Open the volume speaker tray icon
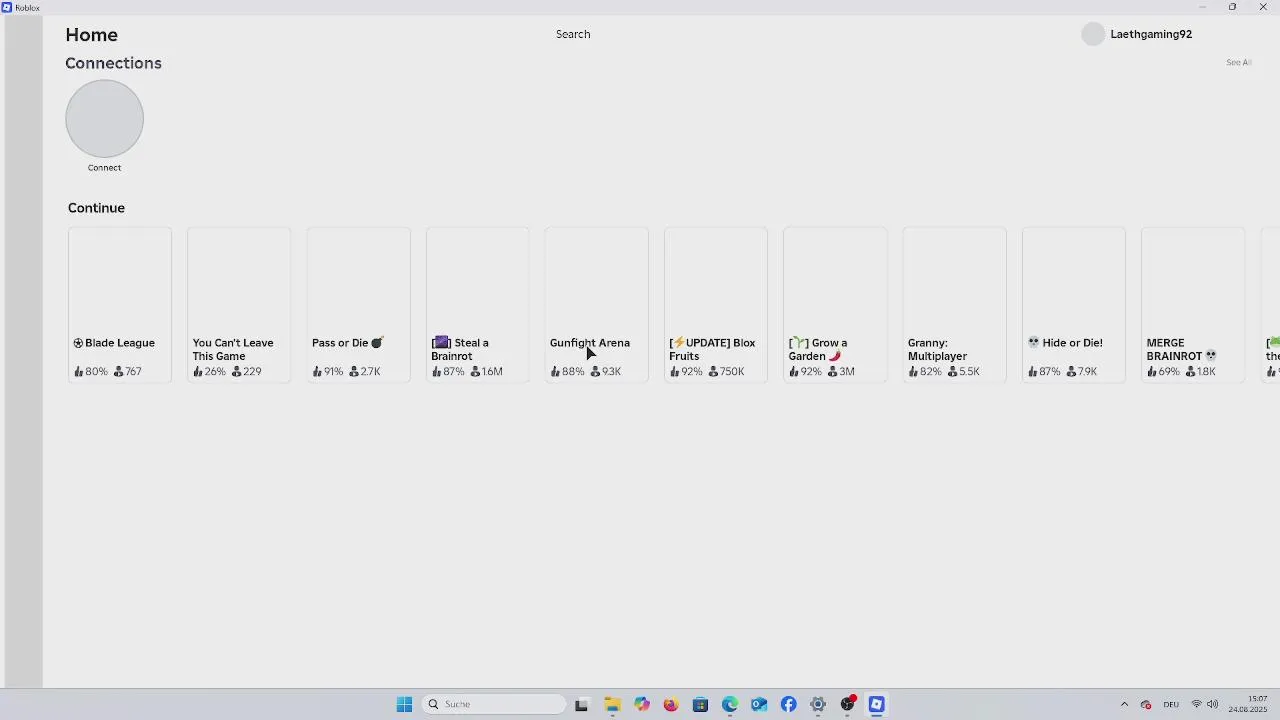The width and height of the screenshot is (1280, 720). 1213,704
